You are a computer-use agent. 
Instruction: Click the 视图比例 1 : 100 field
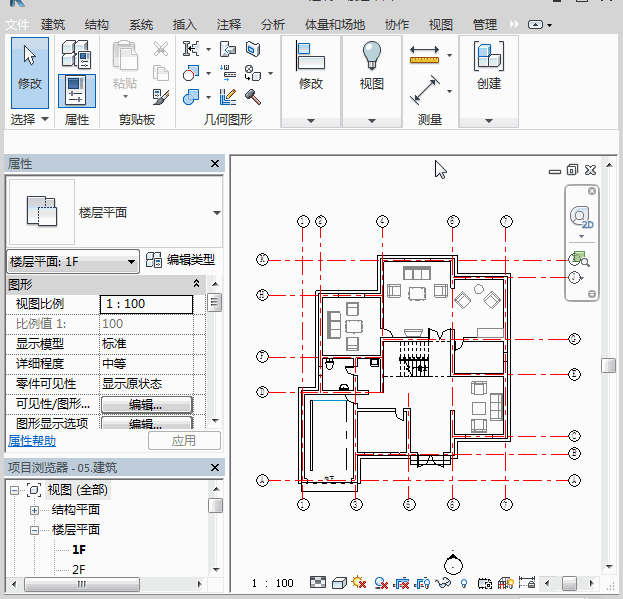(146, 304)
